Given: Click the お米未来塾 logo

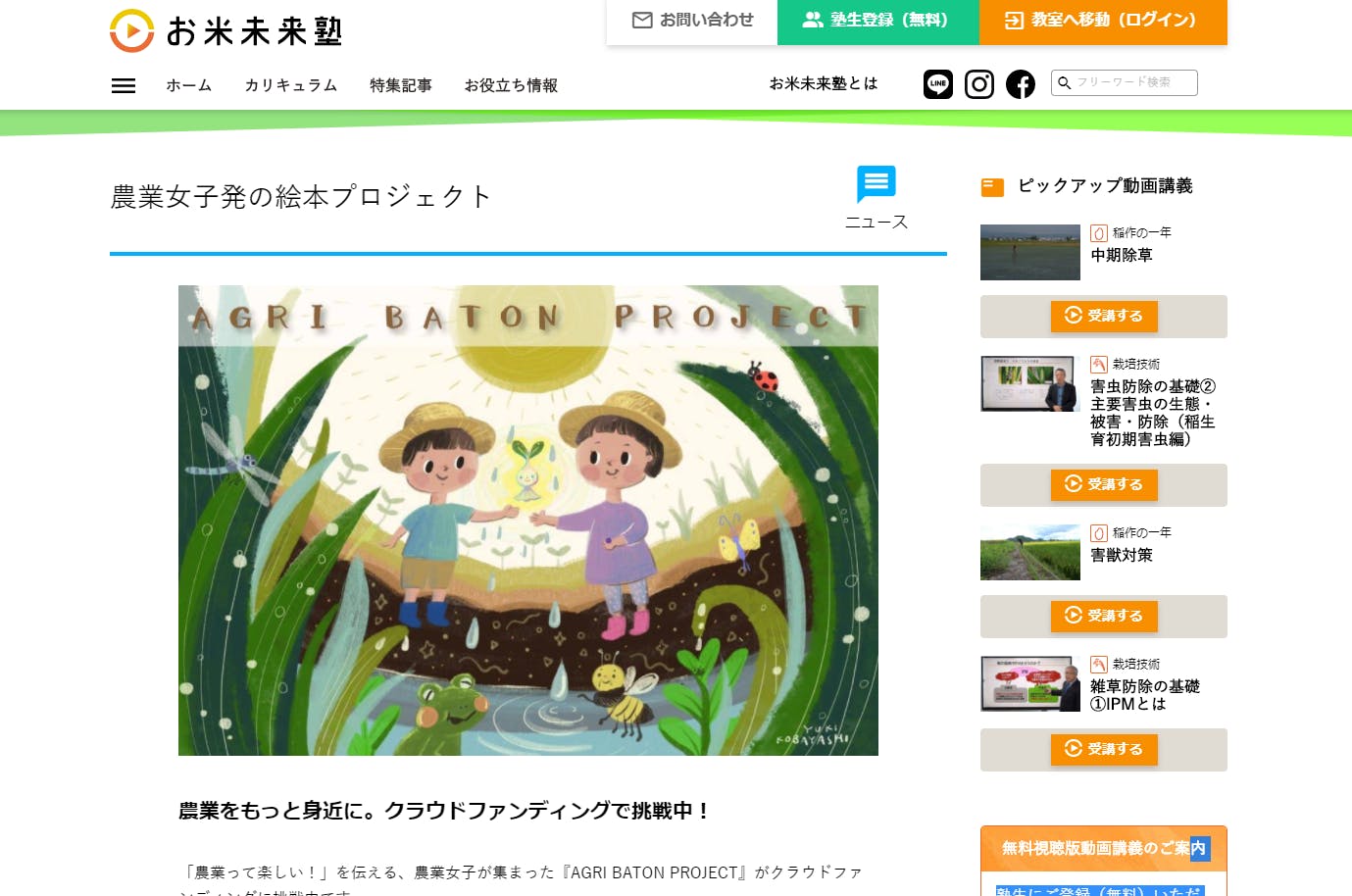Looking at the screenshot, I should point(226,30).
